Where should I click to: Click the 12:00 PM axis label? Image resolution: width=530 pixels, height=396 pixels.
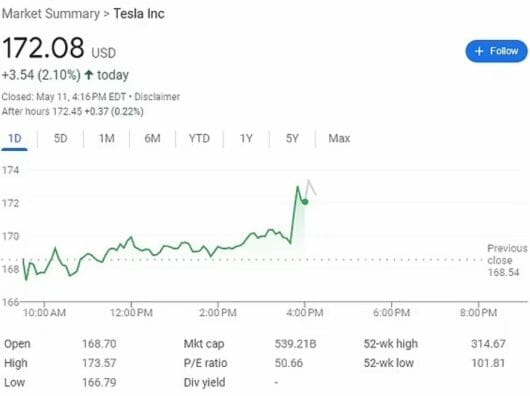131,312
